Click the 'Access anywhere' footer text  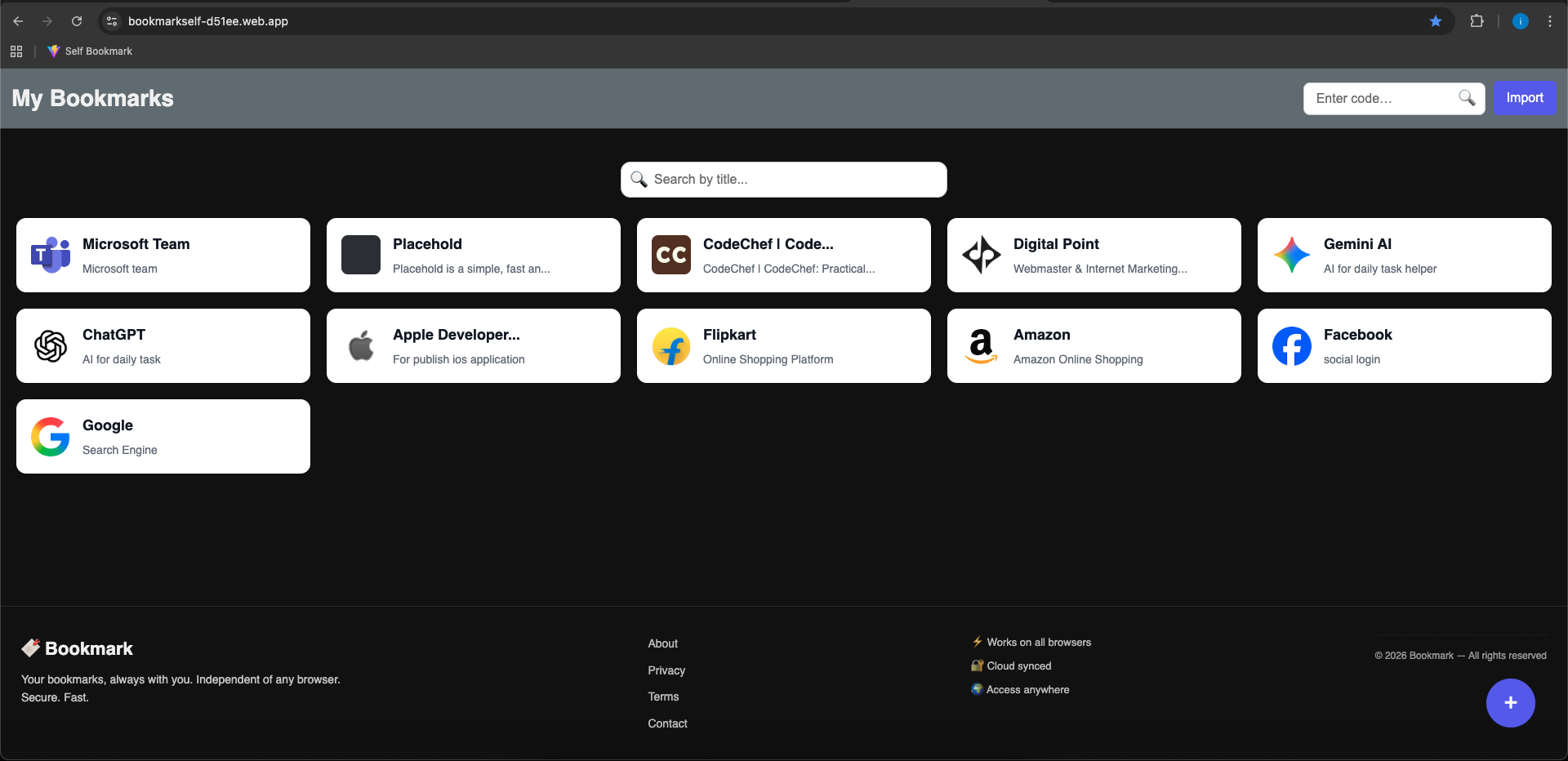tap(1027, 690)
